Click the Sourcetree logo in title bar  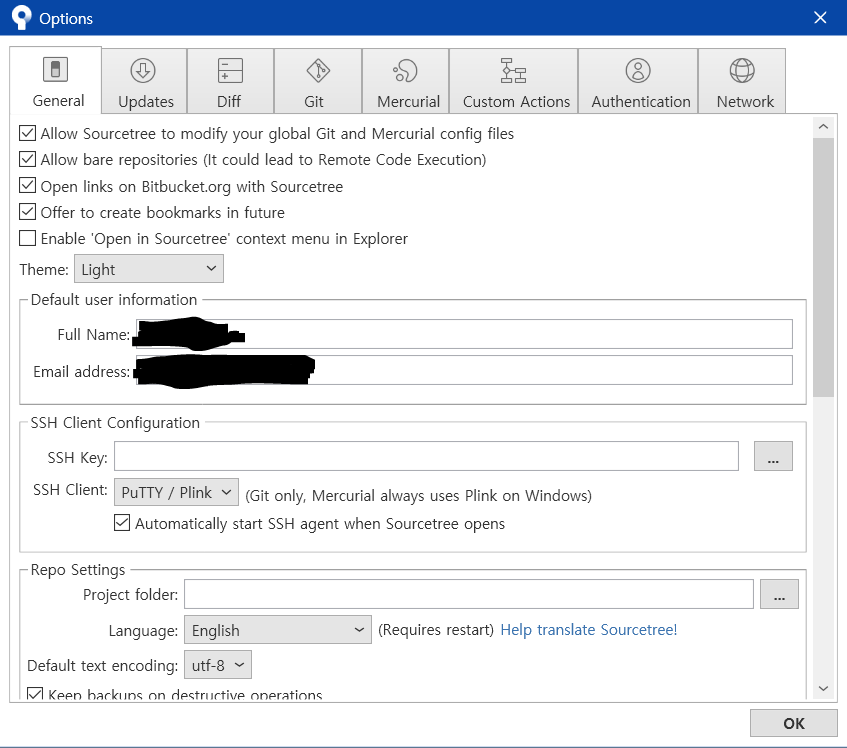click(x=22, y=17)
